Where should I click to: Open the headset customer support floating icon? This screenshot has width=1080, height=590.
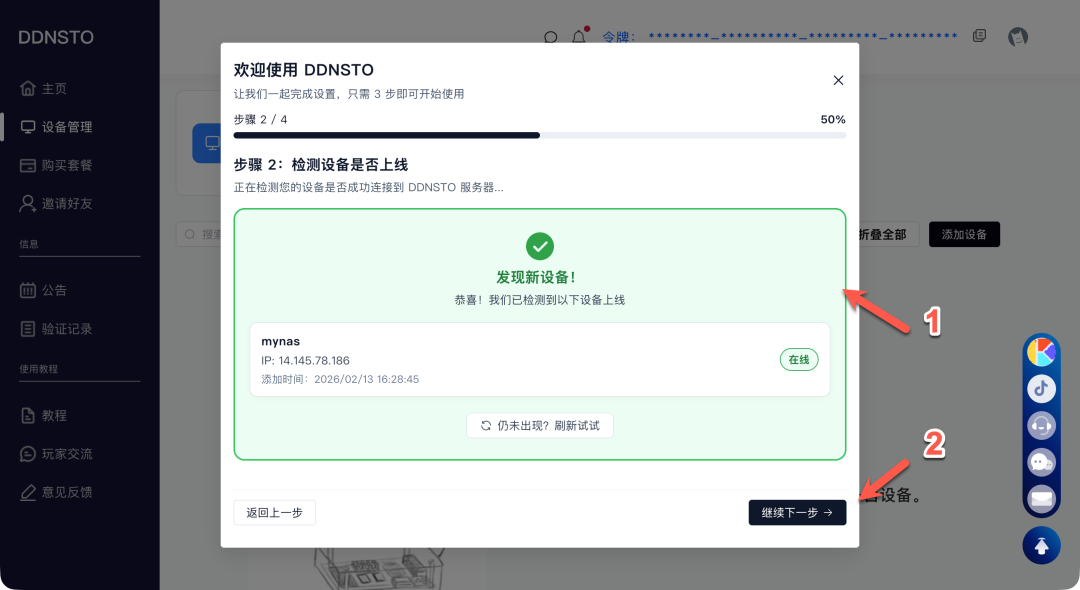click(1041, 425)
